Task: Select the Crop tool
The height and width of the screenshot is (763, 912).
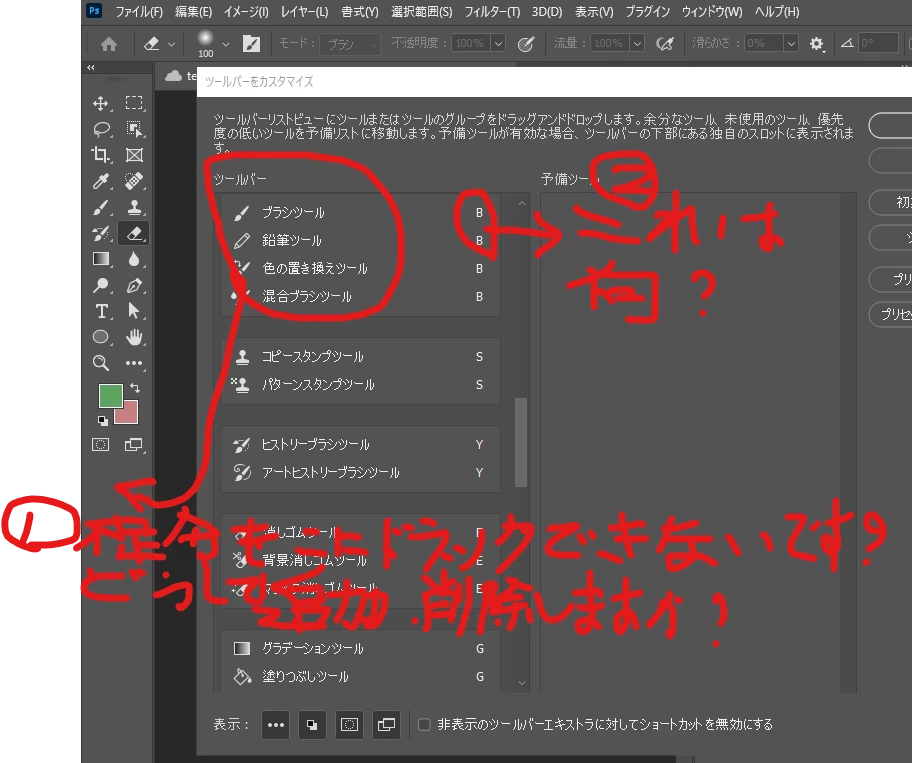Action: pyautogui.click(x=101, y=155)
